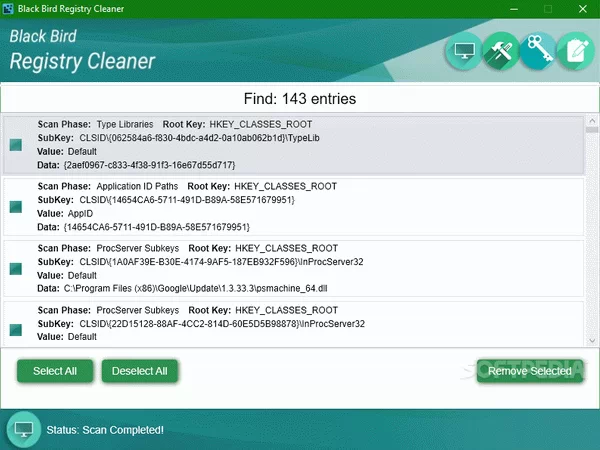Image resolution: width=600 pixels, height=450 pixels.
Task: Open the clipboard with pencil icon
Action: [x=574, y=52]
